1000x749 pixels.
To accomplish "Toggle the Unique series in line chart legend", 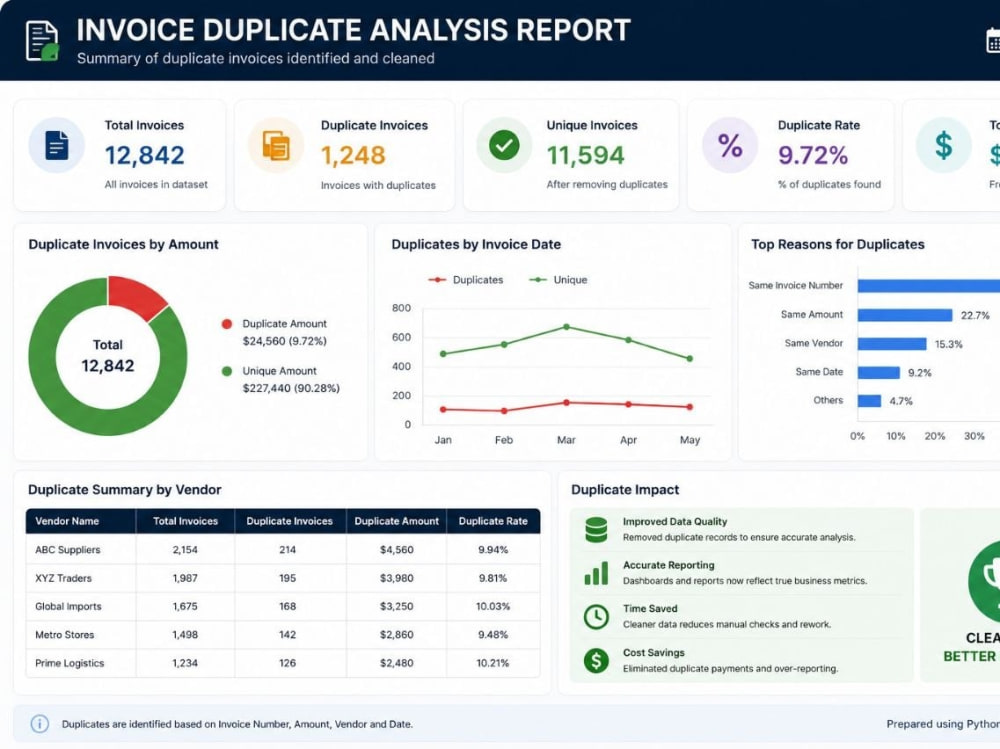I will point(558,279).
